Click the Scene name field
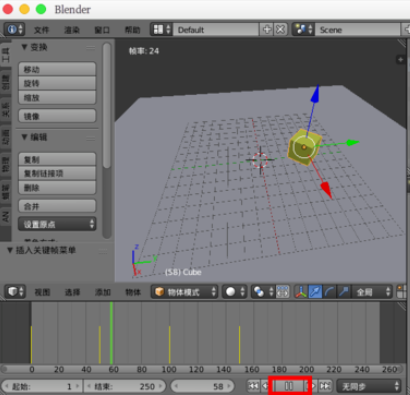Viewport: 410px width, 395px height. (357, 29)
